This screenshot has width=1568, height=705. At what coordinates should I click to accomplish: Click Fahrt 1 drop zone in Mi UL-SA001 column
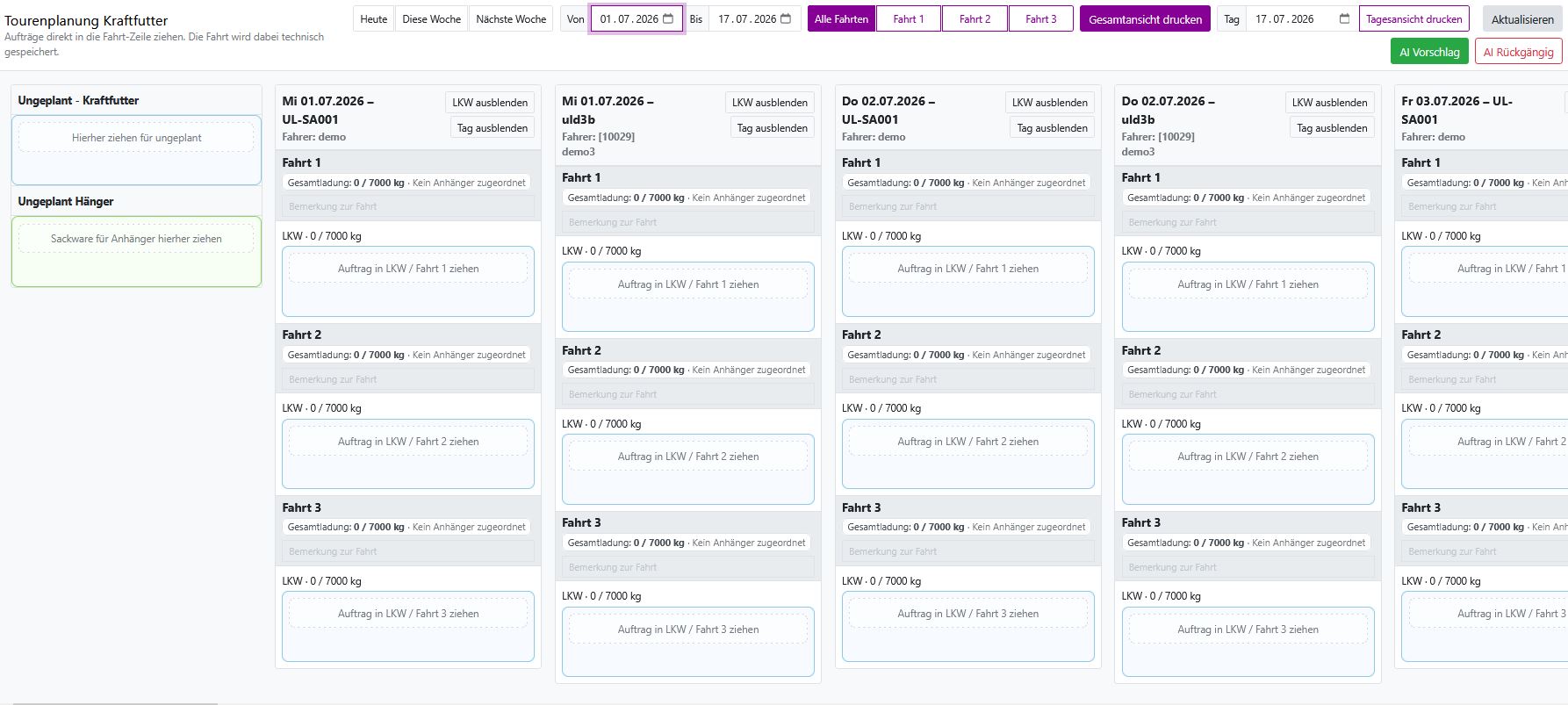point(408,281)
